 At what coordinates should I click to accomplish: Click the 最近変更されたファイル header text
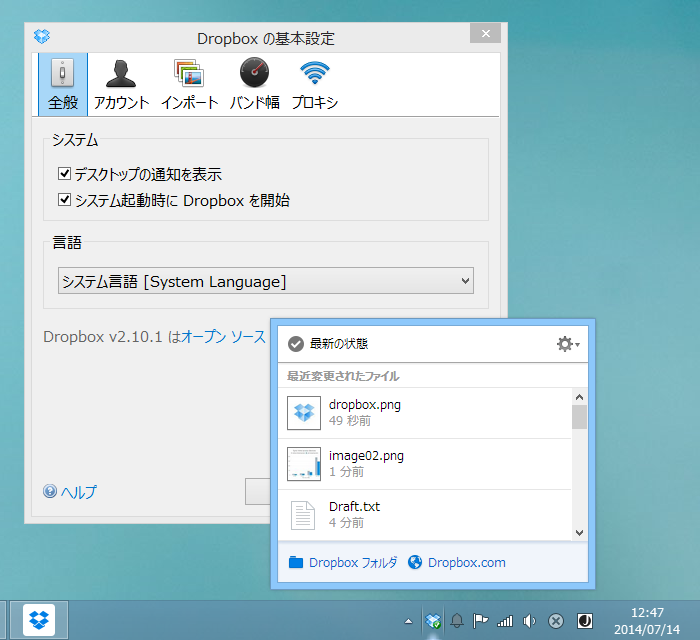(x=343, y=376)
